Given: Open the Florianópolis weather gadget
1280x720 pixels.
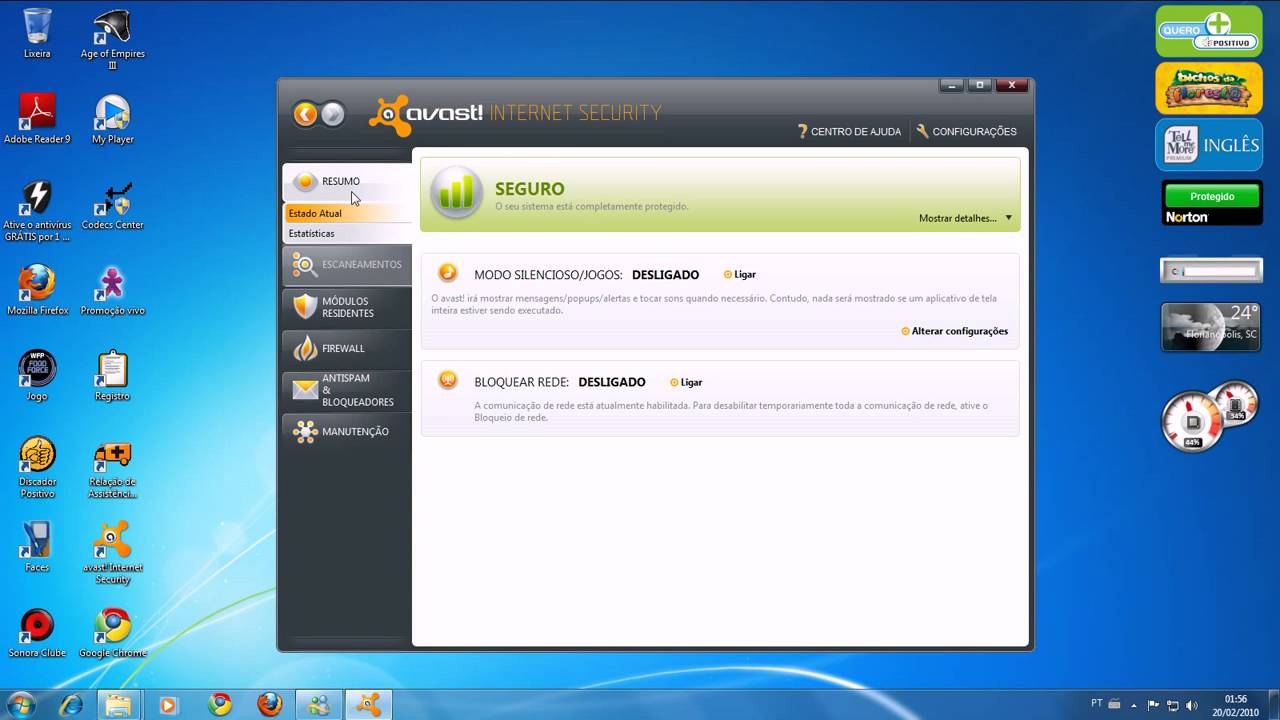Looking at the screenshot, I should click(1210, 327).
